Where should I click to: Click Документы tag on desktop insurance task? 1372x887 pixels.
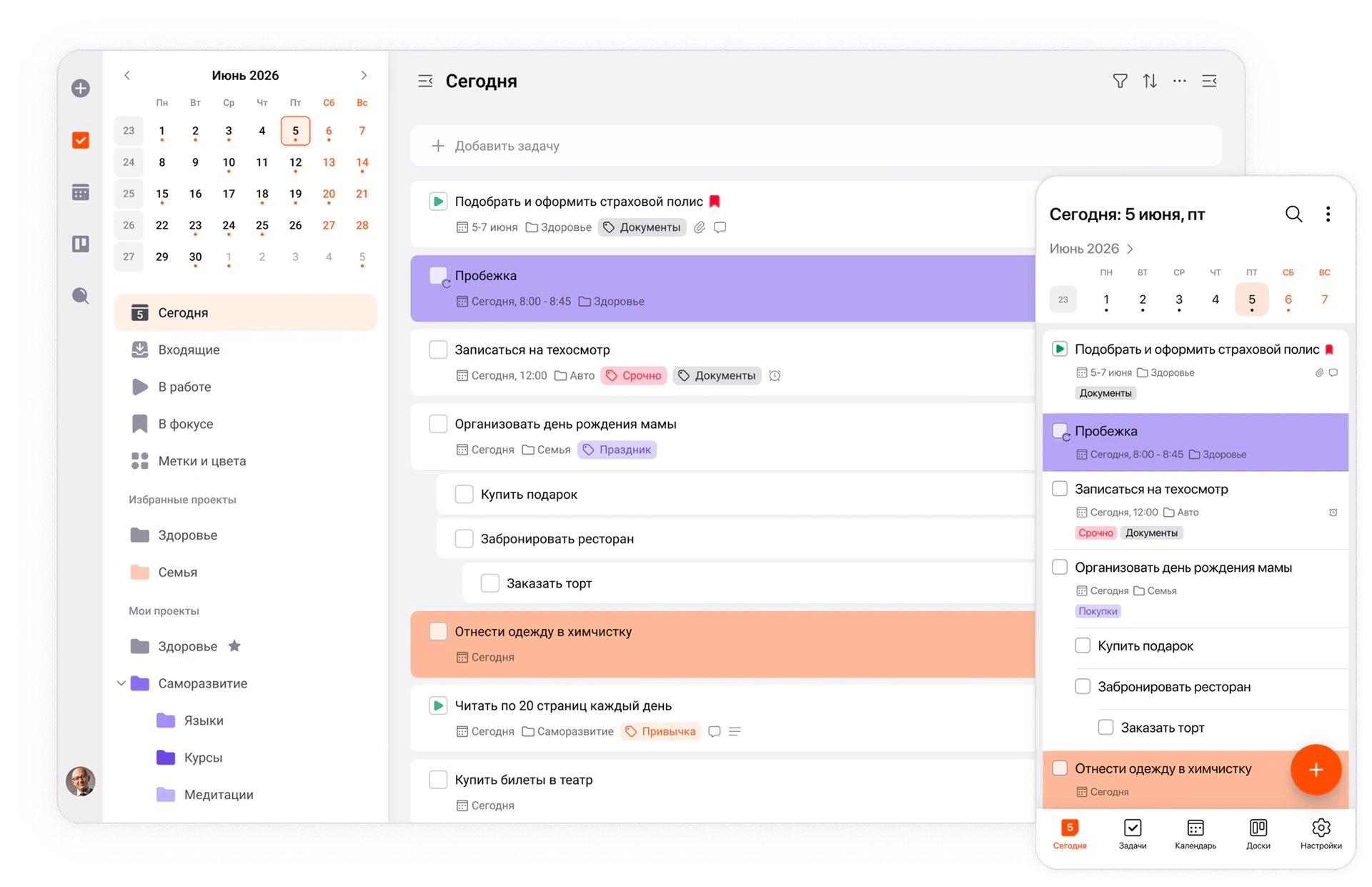[x=642, y=227]
